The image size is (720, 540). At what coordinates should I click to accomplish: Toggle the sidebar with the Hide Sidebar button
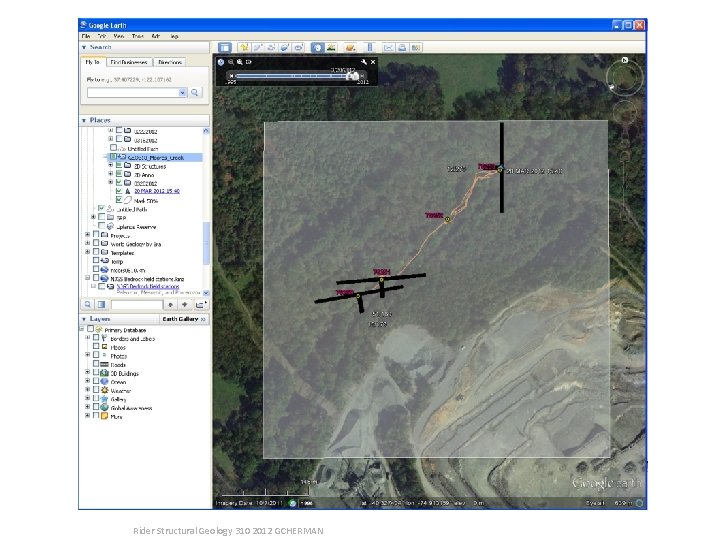(x=225, y=48)
